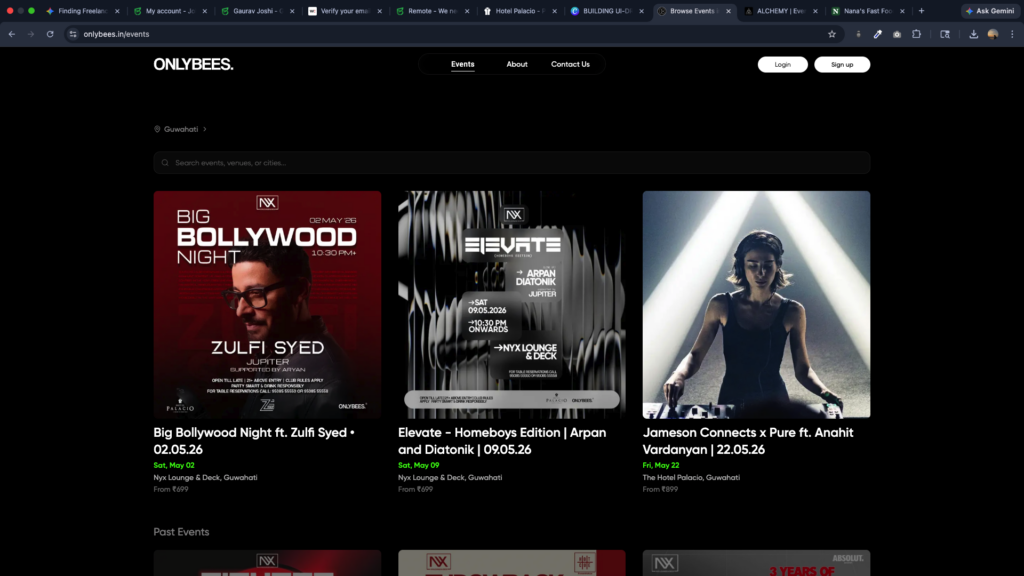
Task: Focus the Search events, venues, or cities field
Action: (511, 163)
